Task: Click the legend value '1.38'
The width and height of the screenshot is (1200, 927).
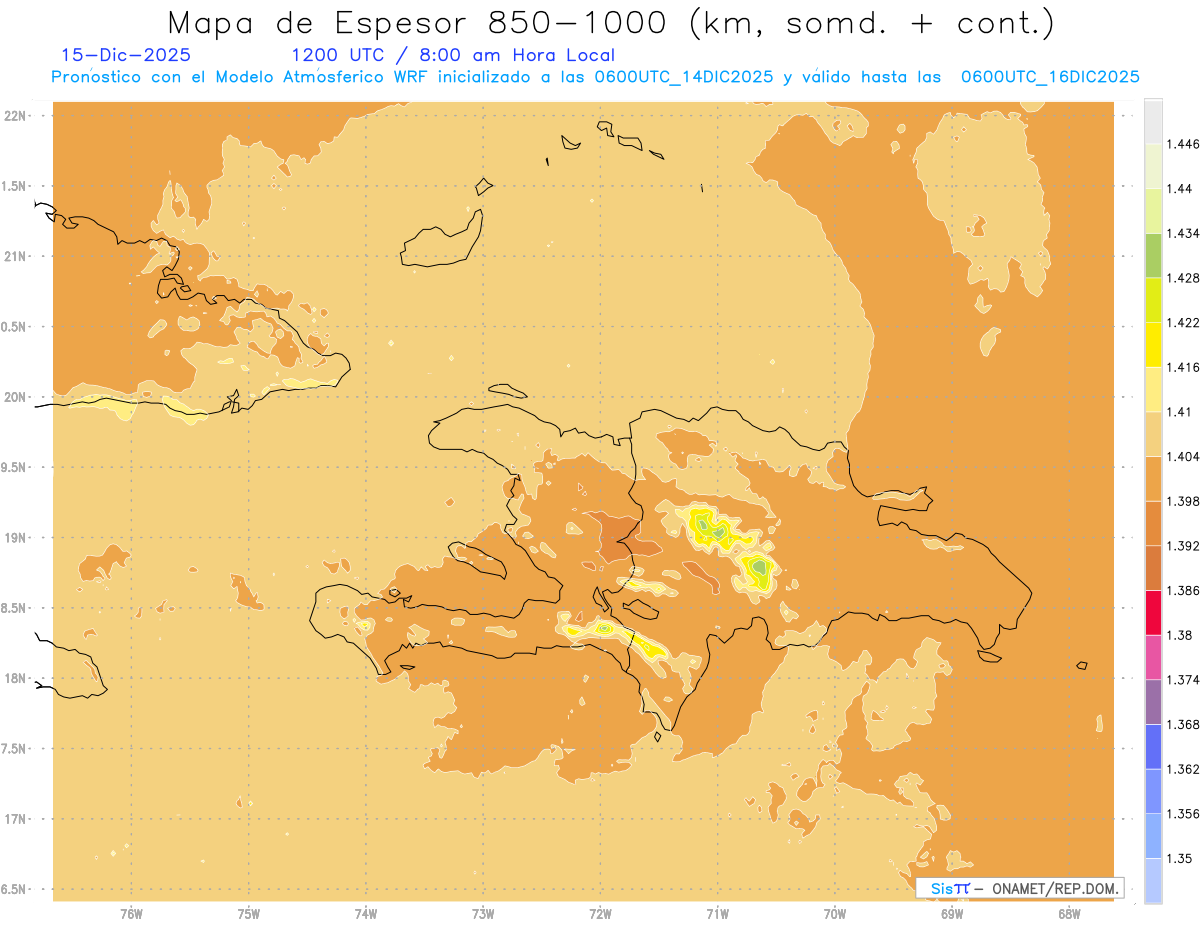Action: click(1180, 635)
